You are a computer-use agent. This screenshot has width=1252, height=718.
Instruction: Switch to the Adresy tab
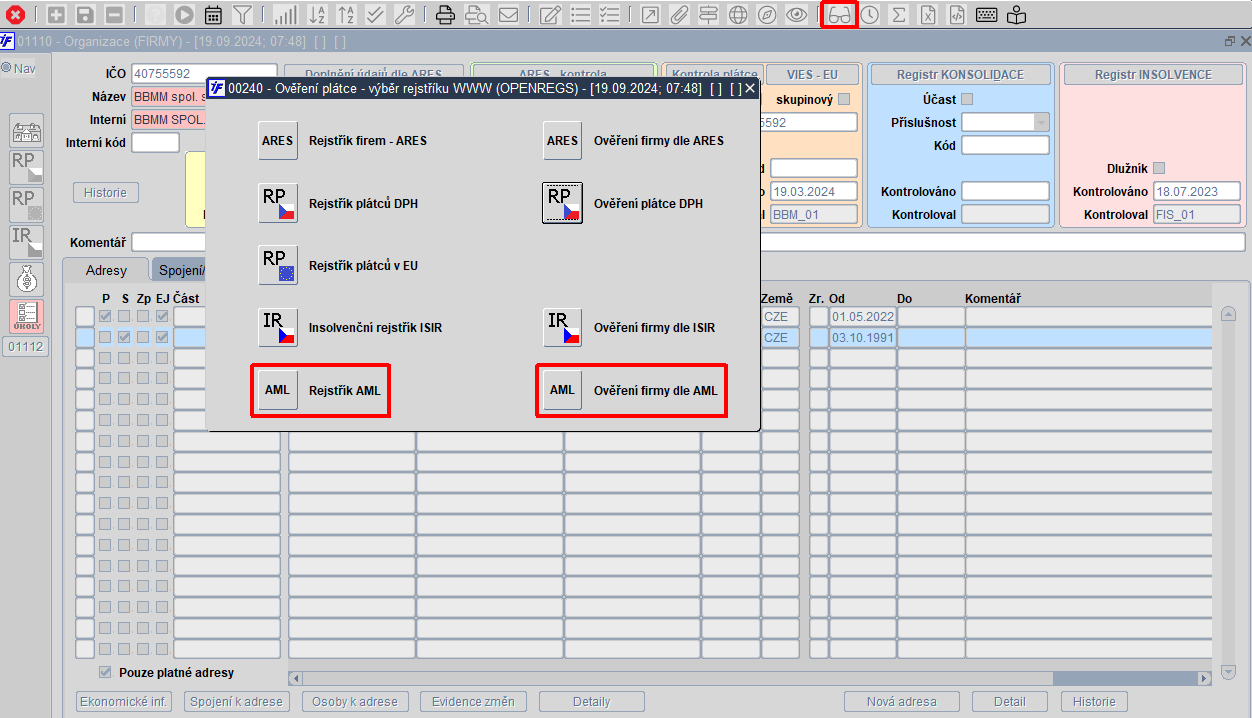(106, 270)
